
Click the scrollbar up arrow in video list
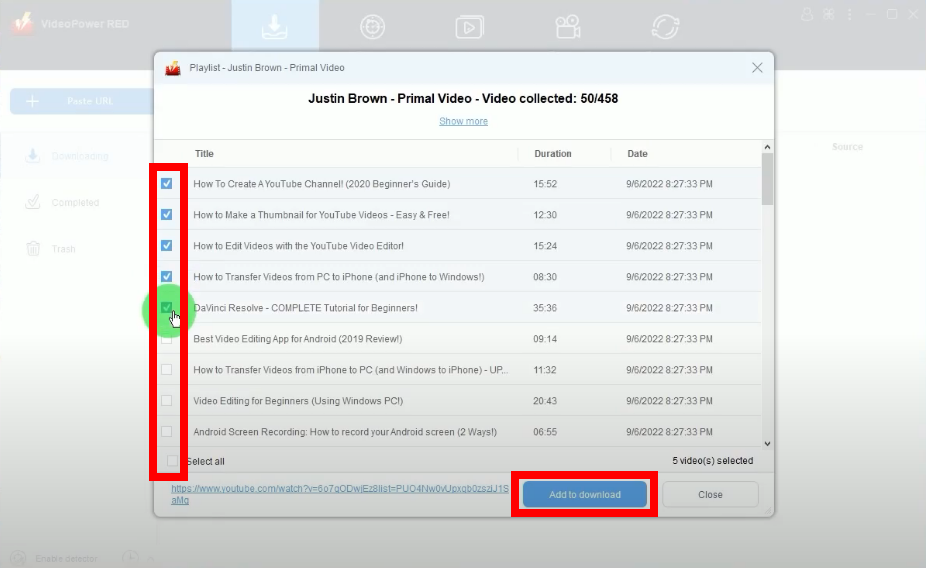pyautogui.click(x=767, y=147)
